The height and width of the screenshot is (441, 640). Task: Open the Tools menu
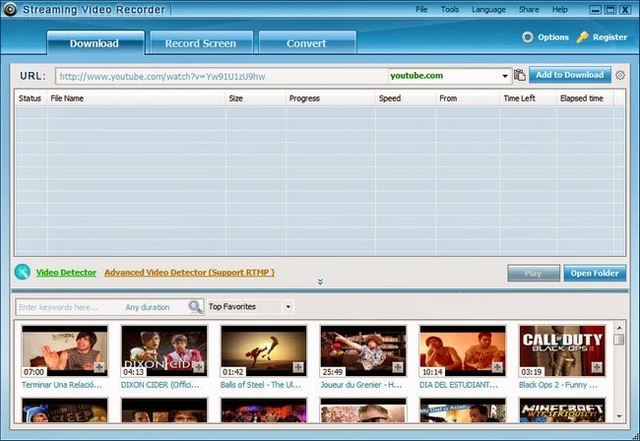pos(450,9)
